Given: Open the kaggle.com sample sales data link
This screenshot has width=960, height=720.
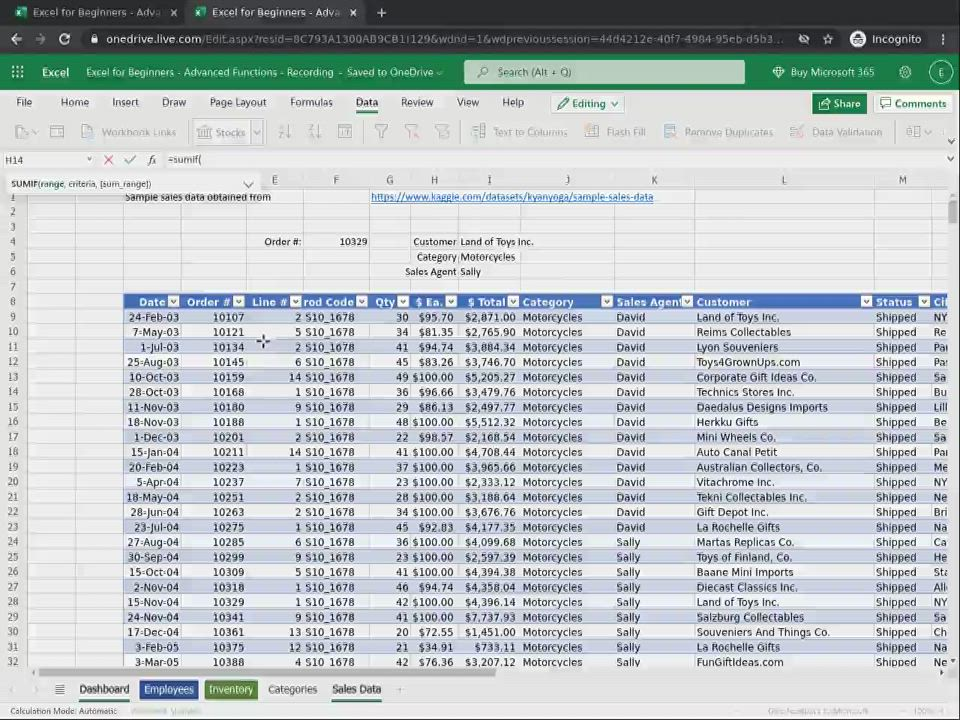Looking at the screenshot, I should click(512, 197).
